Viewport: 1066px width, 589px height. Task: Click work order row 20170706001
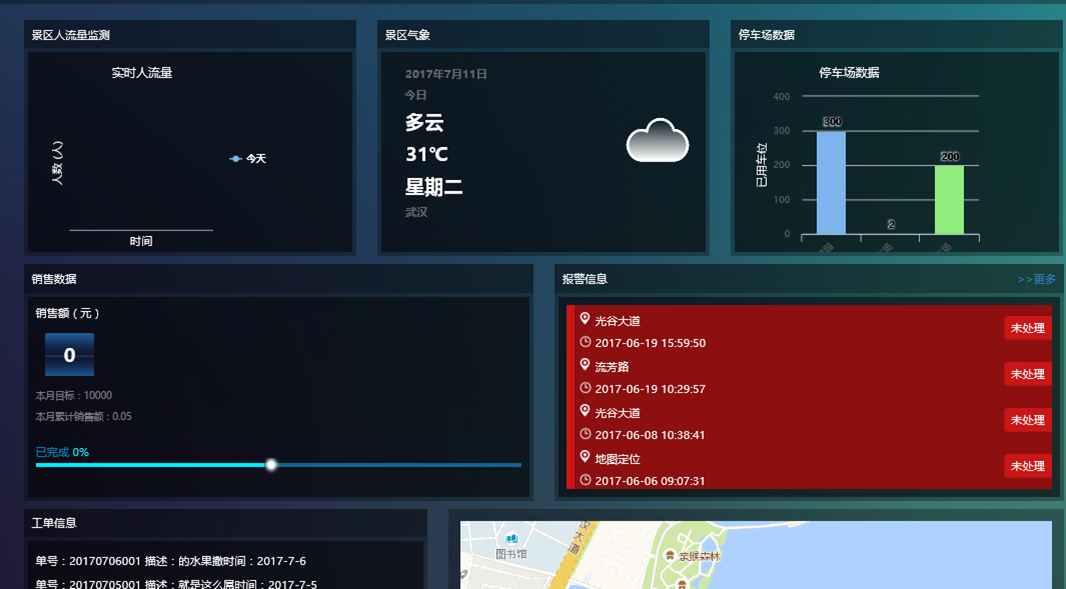coord(171,561)
